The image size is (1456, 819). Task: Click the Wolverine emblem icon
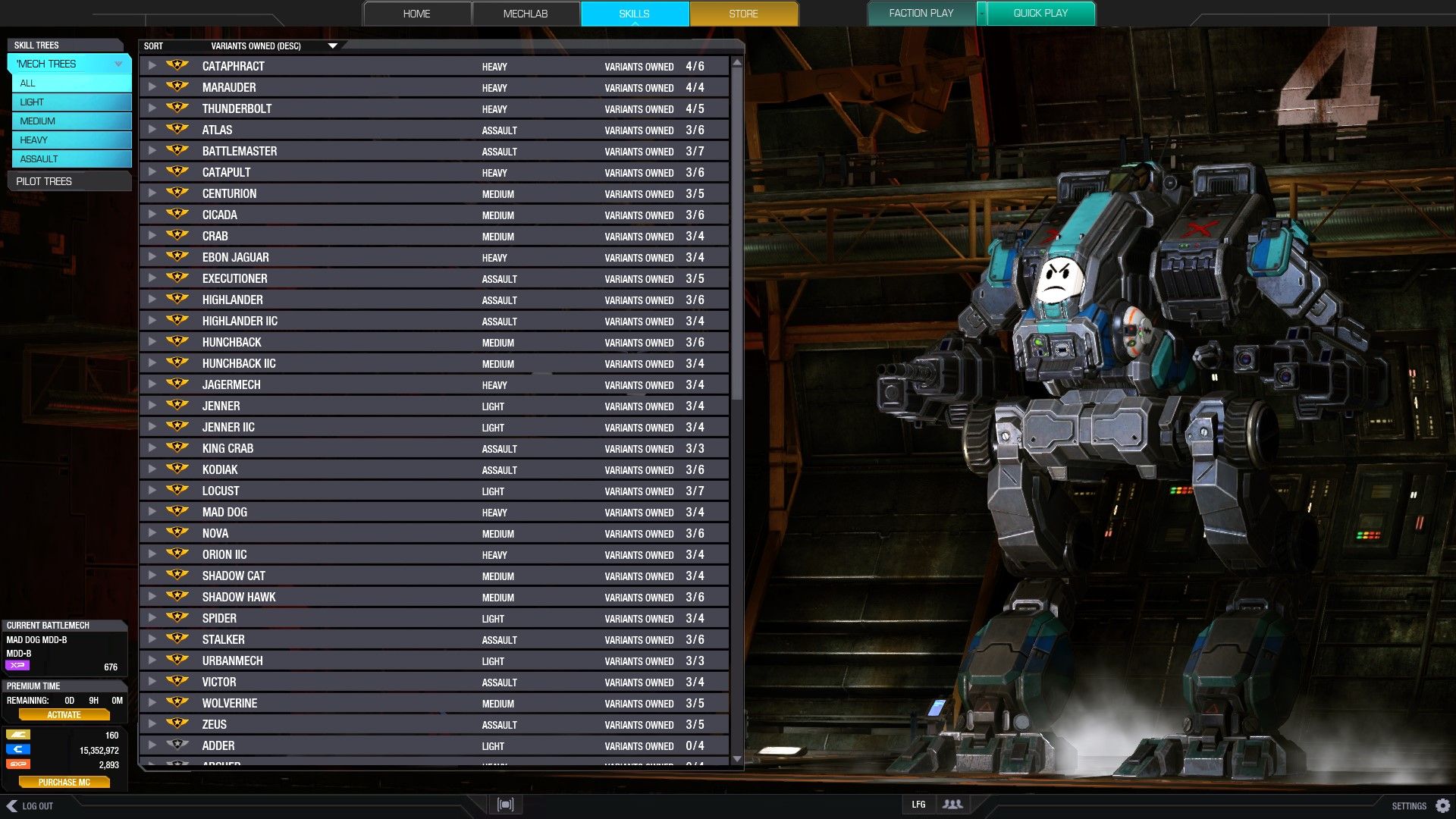177,702
